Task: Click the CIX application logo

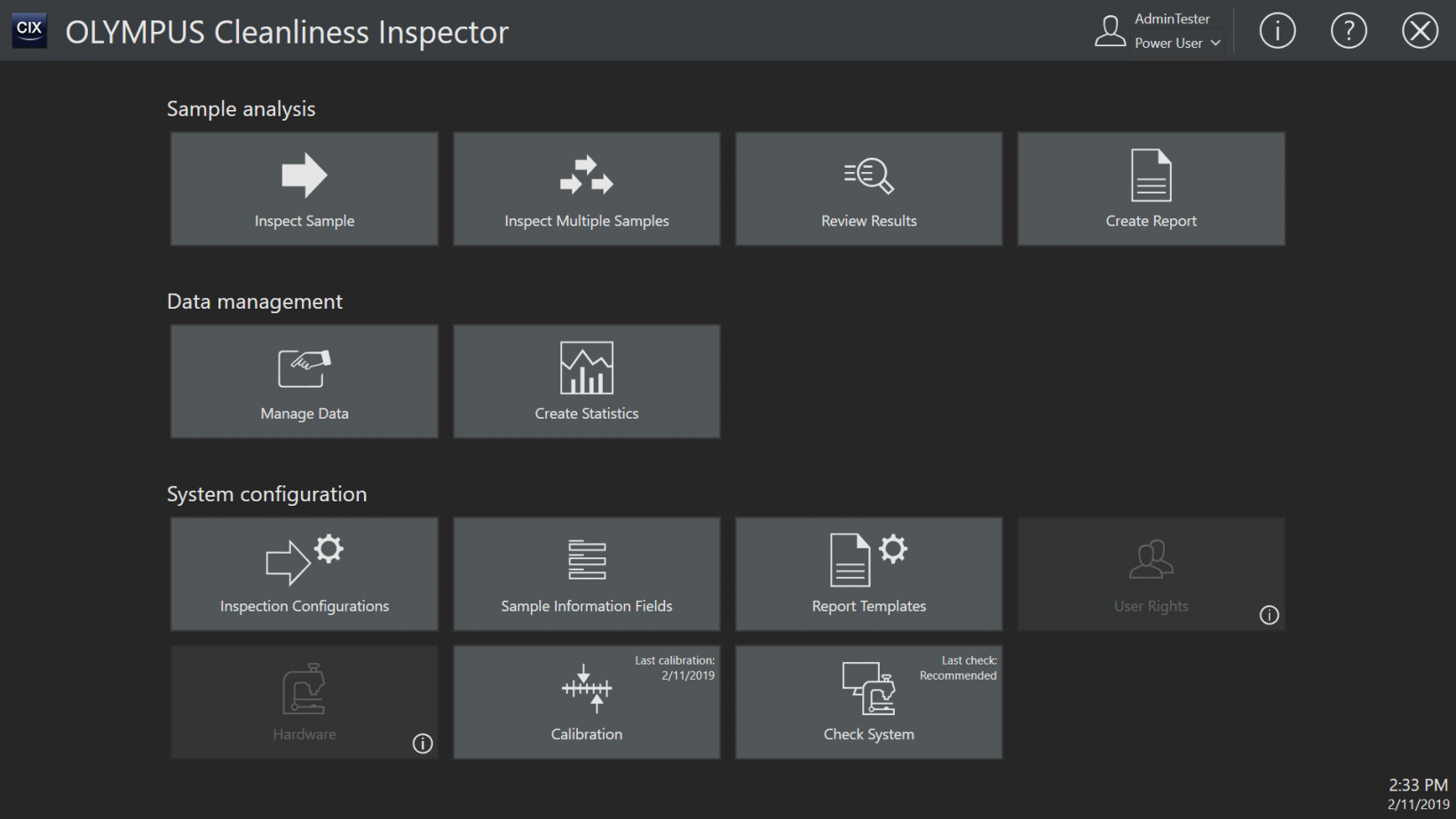Action: [29, 30]
